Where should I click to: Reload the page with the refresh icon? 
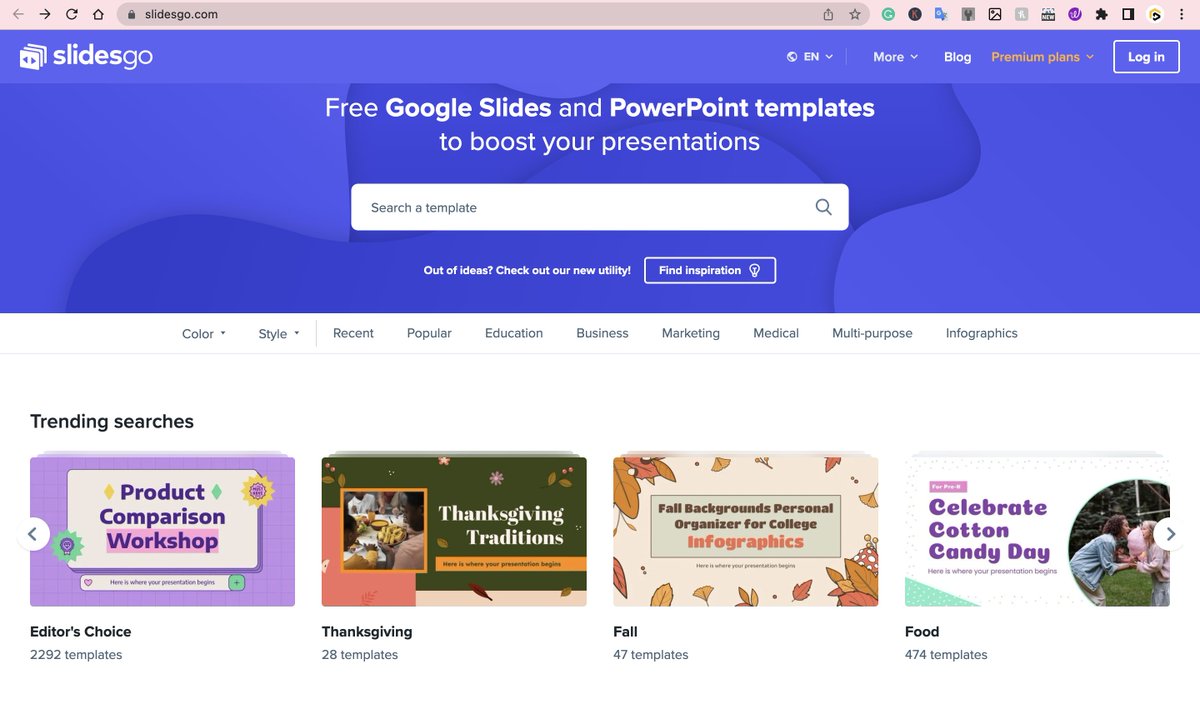[71, 14]
